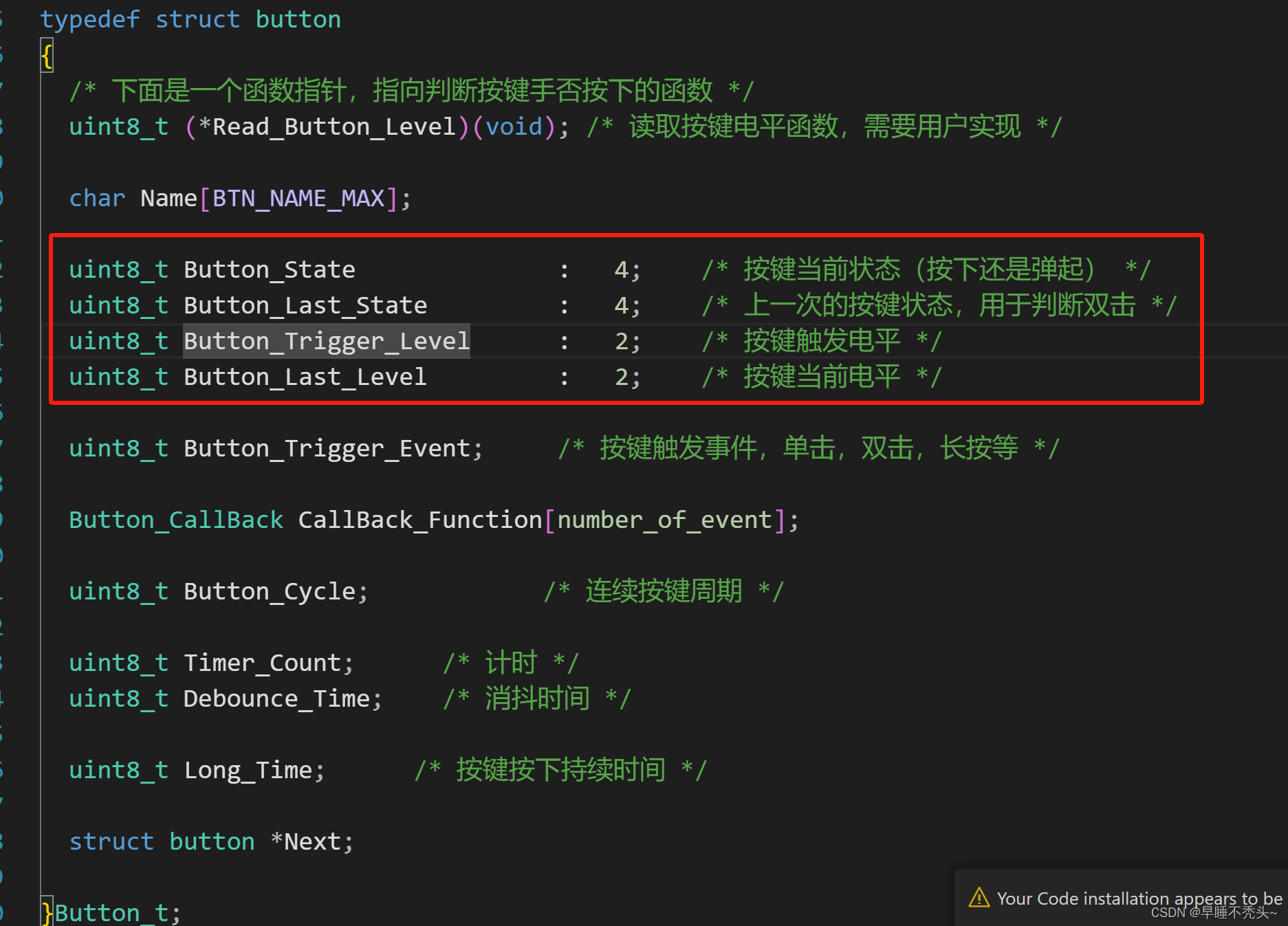Click the BTN_NAME_MAX macro
This screenshot has width=1288, height=926.
pos(298,198)
